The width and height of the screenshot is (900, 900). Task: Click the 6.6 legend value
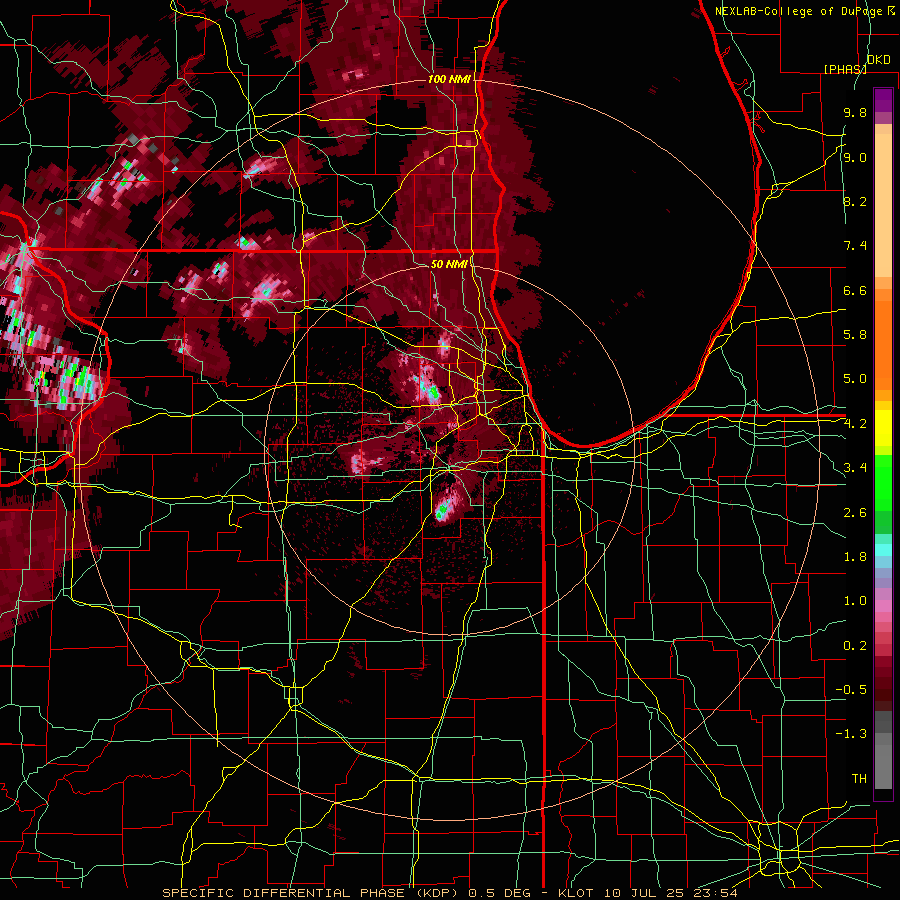tap(855, 290)
